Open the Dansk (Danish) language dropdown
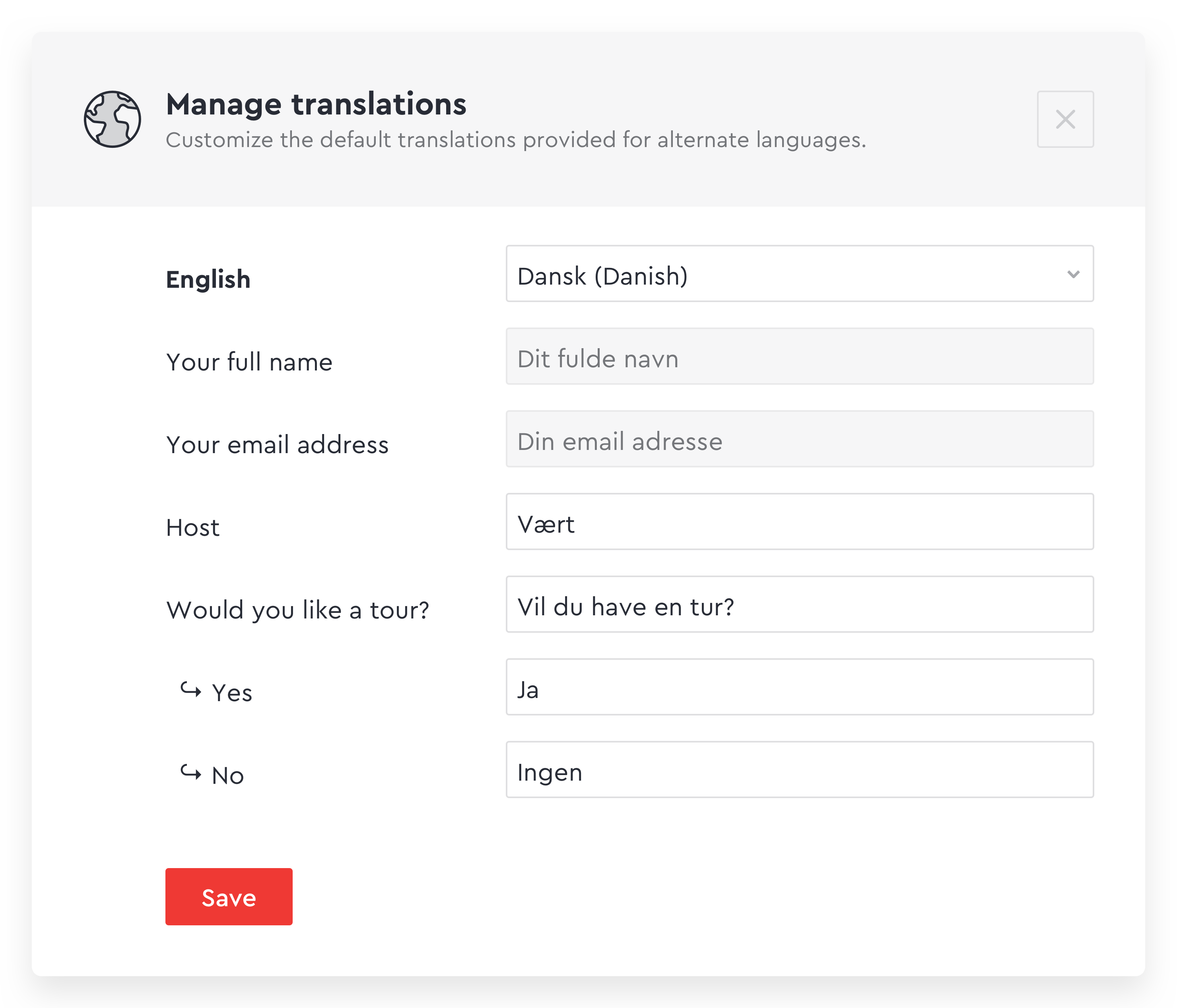This screenshot has height=1008, width=1177. 799,274
